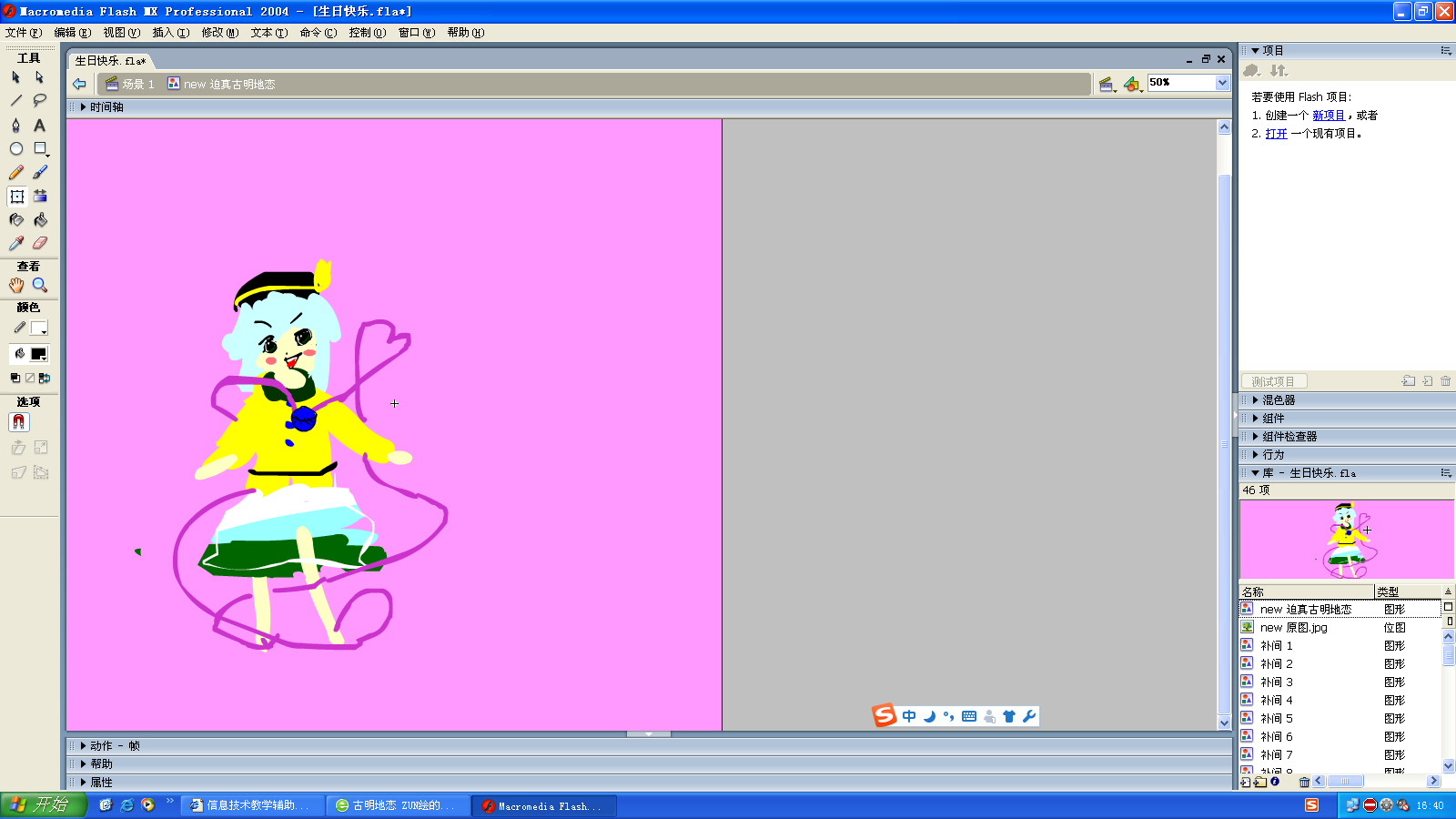
Task: Swap stroke and fill colors
Action: click(45, 378)
